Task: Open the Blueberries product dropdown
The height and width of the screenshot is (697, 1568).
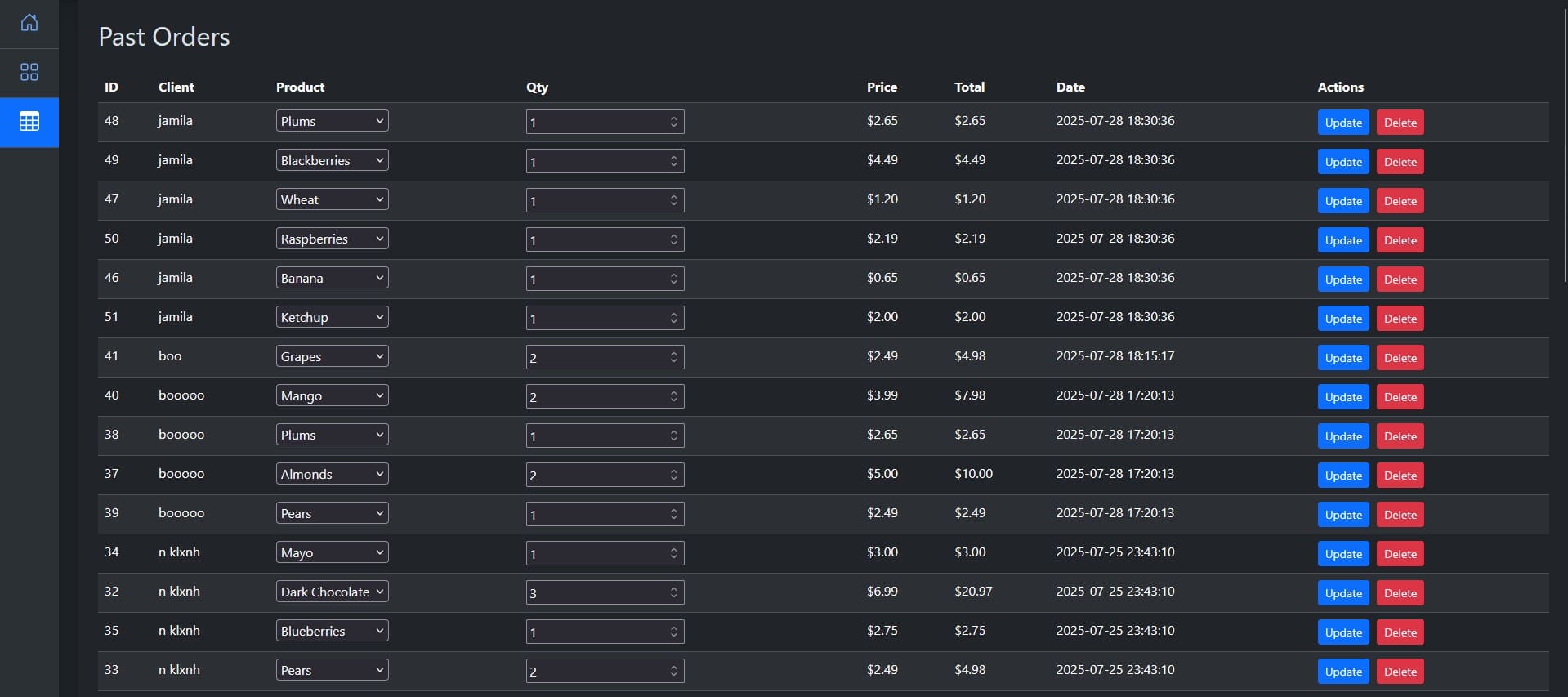Action: coord(332,631)
